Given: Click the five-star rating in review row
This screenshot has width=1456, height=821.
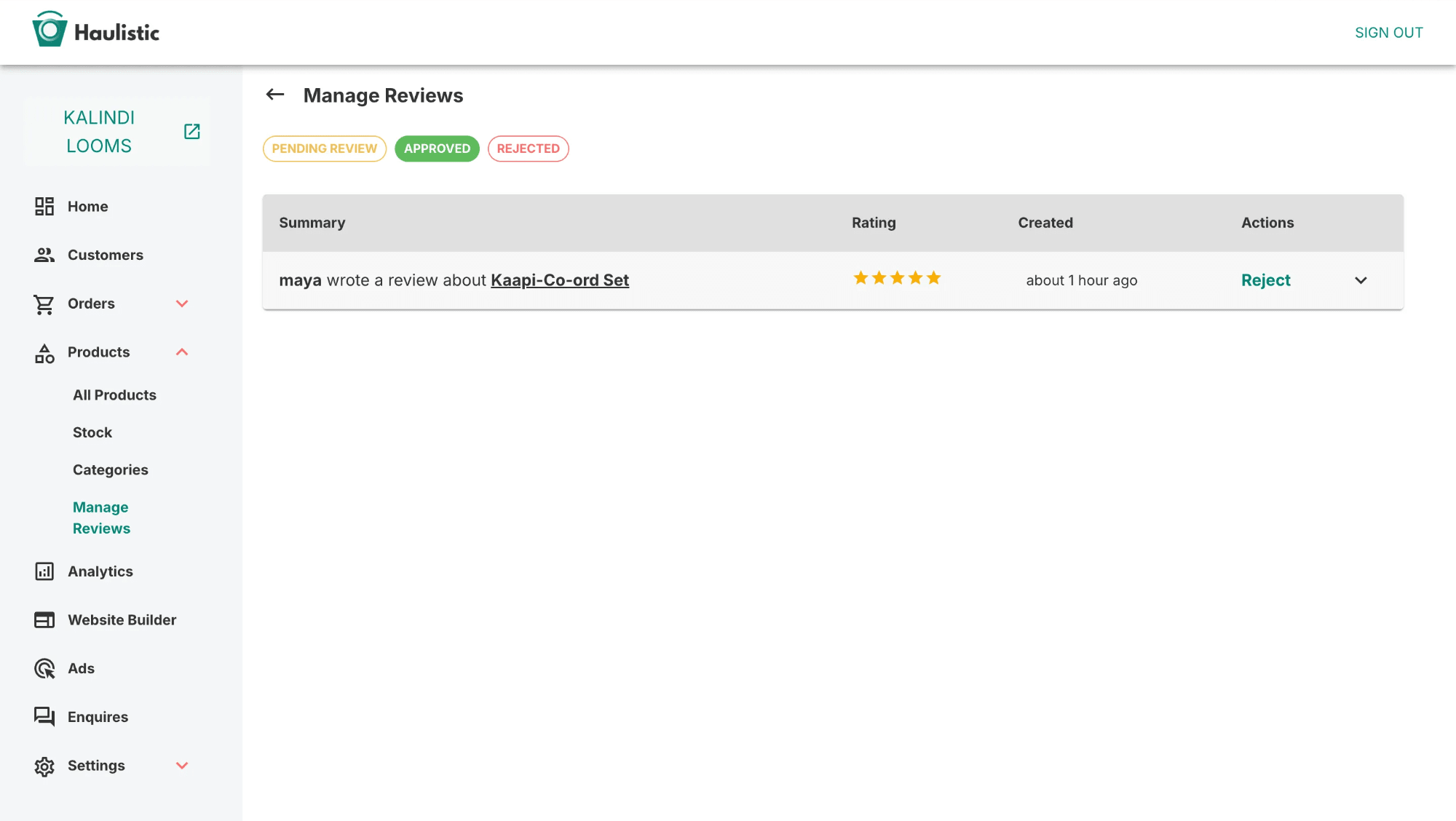Looking at the screenshot, I should coord(897,278).
